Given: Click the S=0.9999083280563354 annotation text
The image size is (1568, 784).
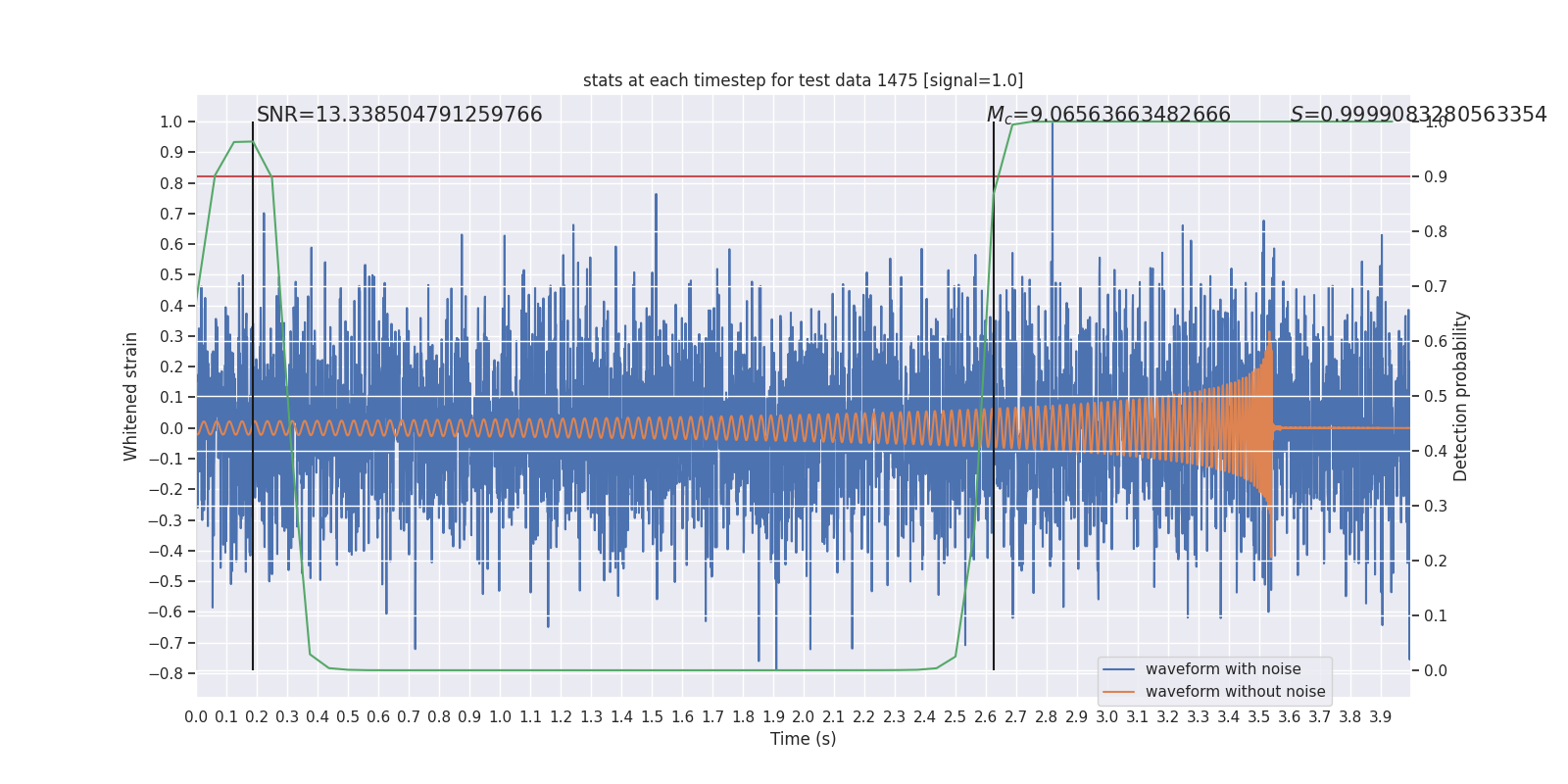Looking at the screenshot, I should coord(1418,115).
